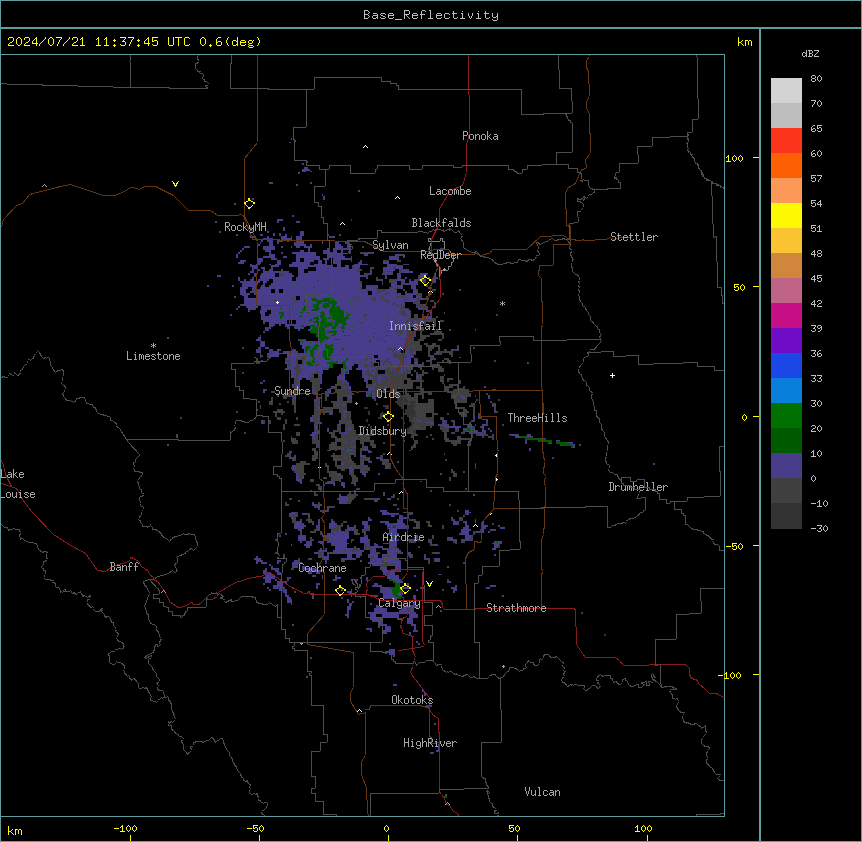Screen dimensions: 862x842
Task: Click the Cochrane town label
Action: point(322,568)
